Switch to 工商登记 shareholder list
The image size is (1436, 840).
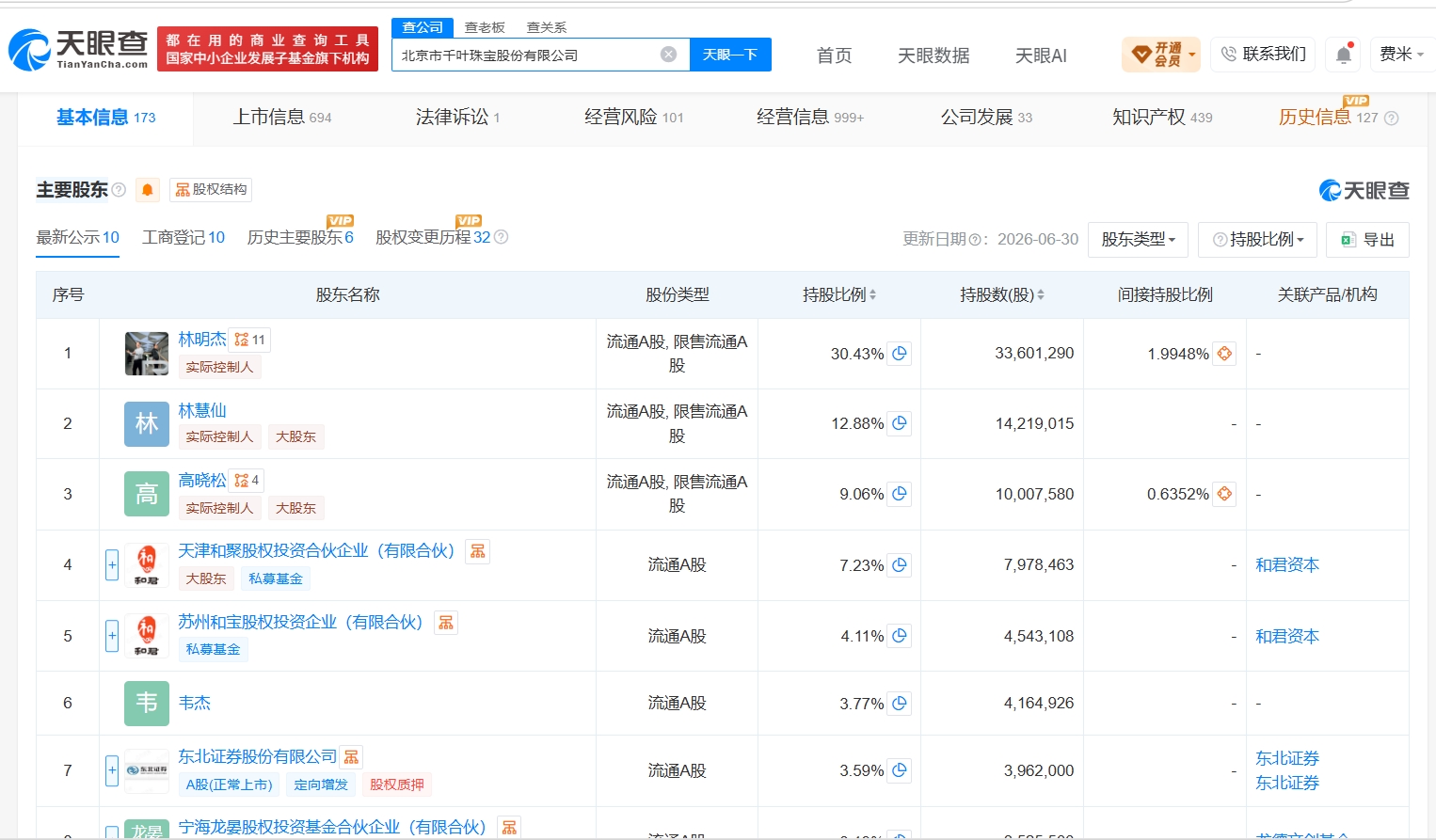[183, 238]
